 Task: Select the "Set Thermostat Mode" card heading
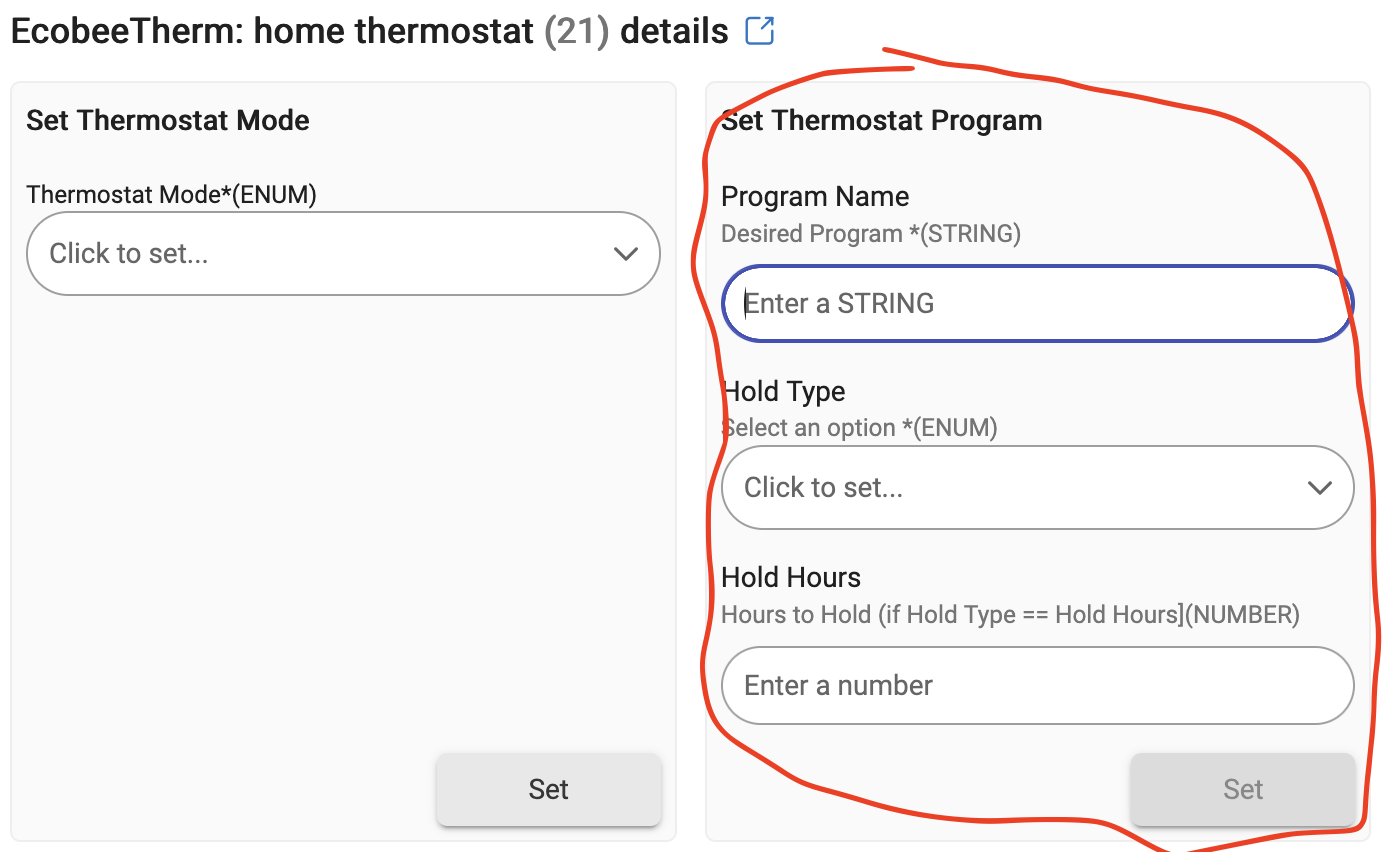(x=168, y=121)
